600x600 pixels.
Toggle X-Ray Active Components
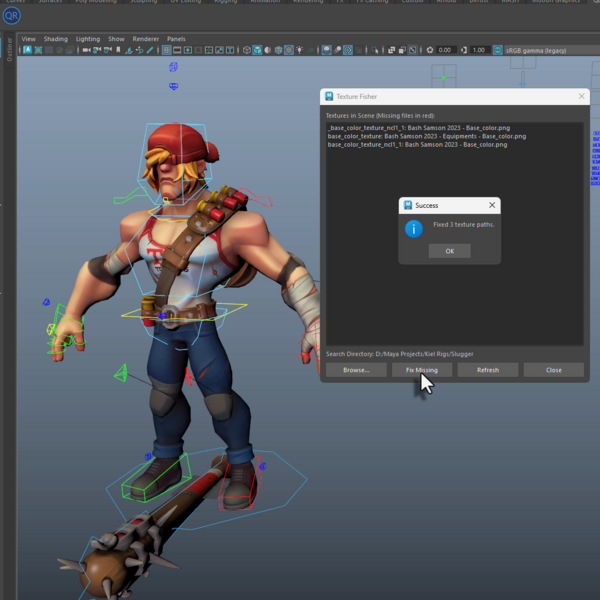click(402, 50)
